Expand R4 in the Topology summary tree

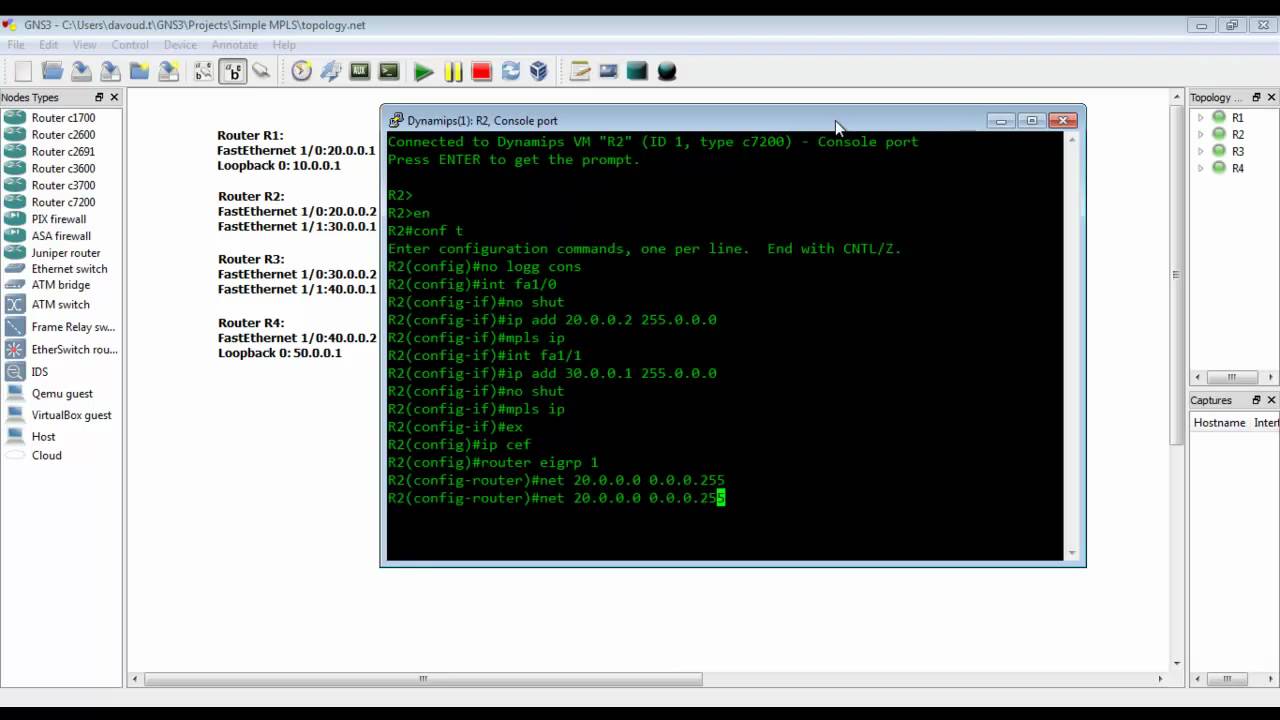coord(1201,167)
